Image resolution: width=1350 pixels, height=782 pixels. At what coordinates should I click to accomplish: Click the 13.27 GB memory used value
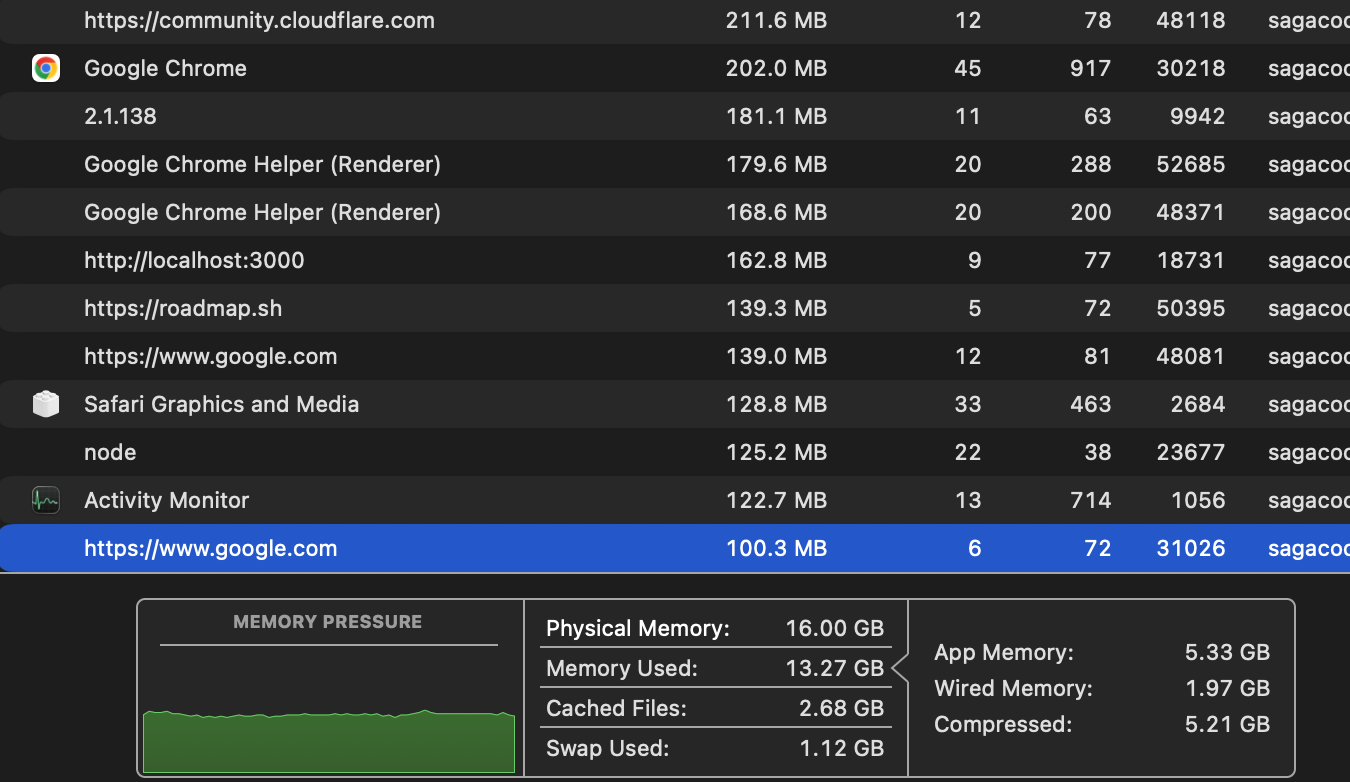[x=834, y=668]
